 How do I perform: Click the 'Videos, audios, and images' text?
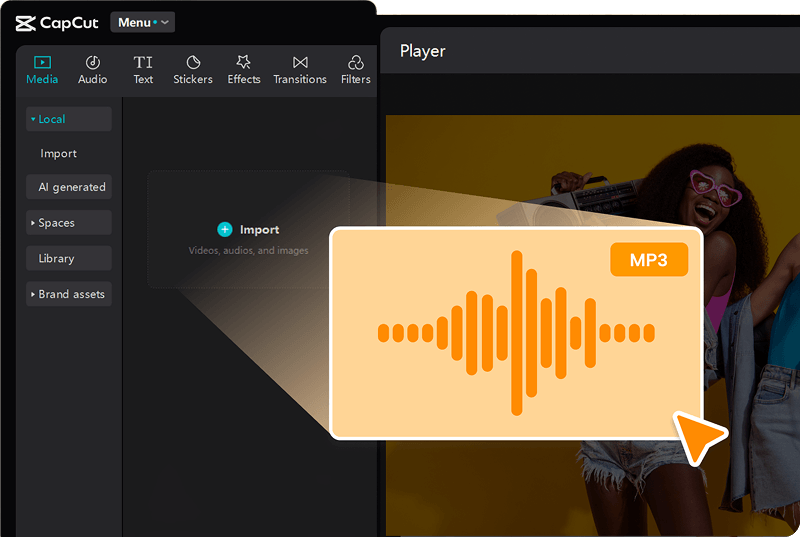coord(248,250)
